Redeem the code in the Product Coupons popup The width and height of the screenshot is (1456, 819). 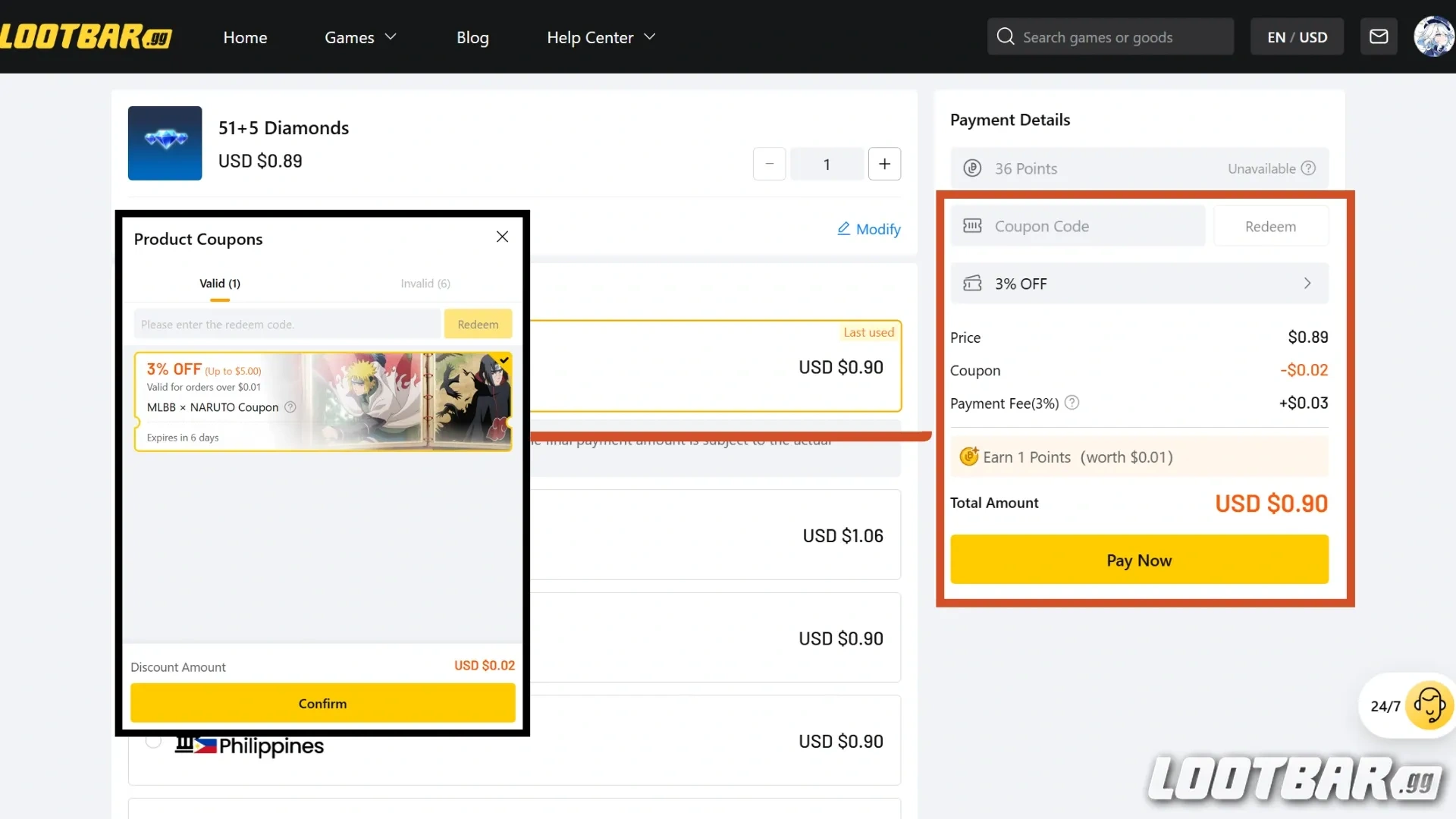(478, 324)
